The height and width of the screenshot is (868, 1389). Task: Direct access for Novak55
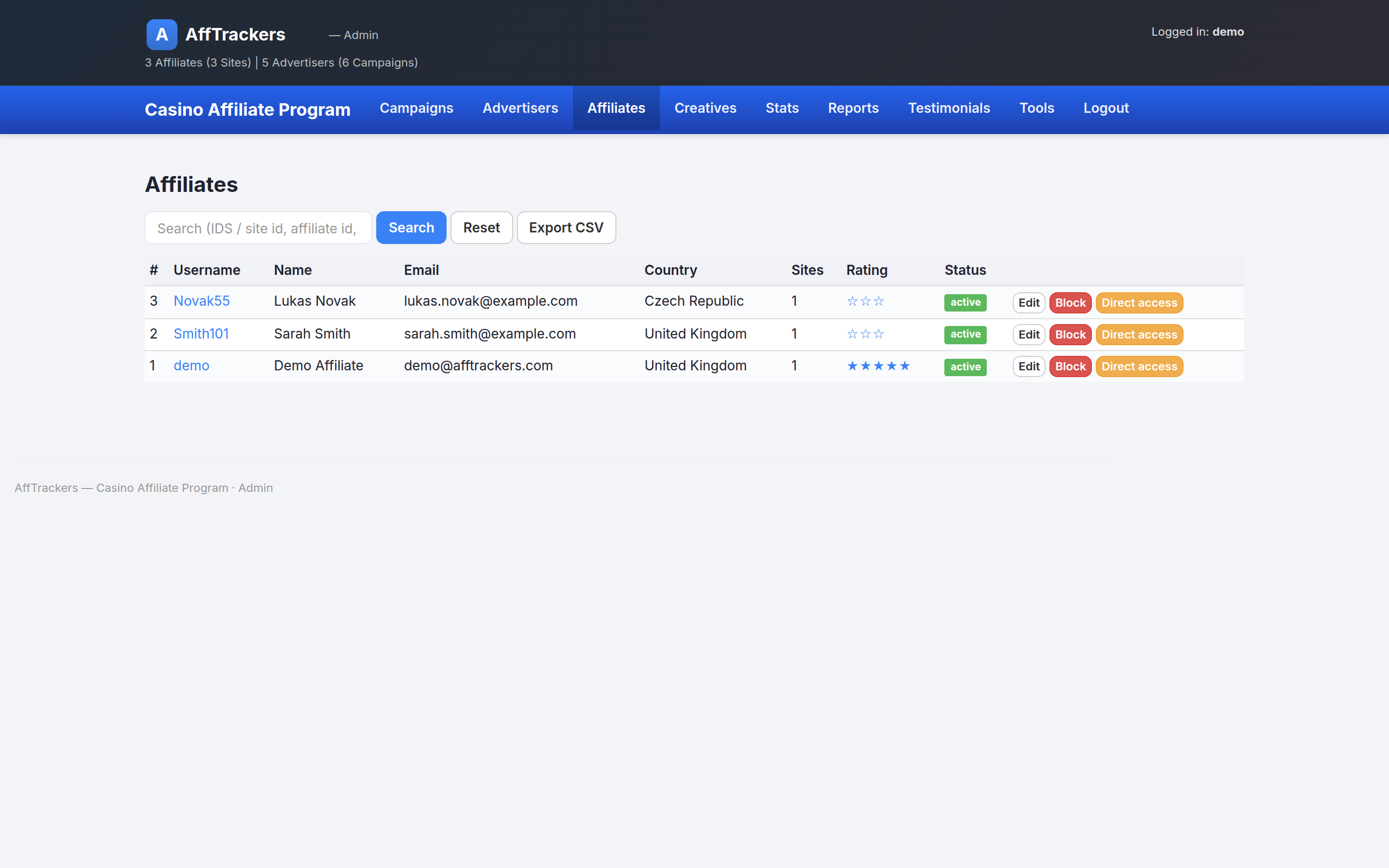pyautogui.click(x=1139, y=302)
